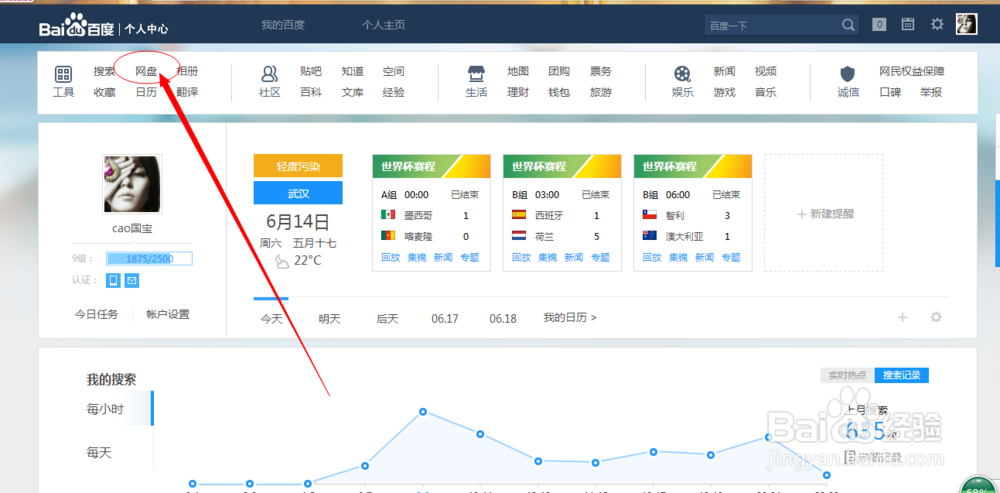This screenshot has width=1000, height=493.
Task: Open the 相册 link
Action: click(187, 71)
